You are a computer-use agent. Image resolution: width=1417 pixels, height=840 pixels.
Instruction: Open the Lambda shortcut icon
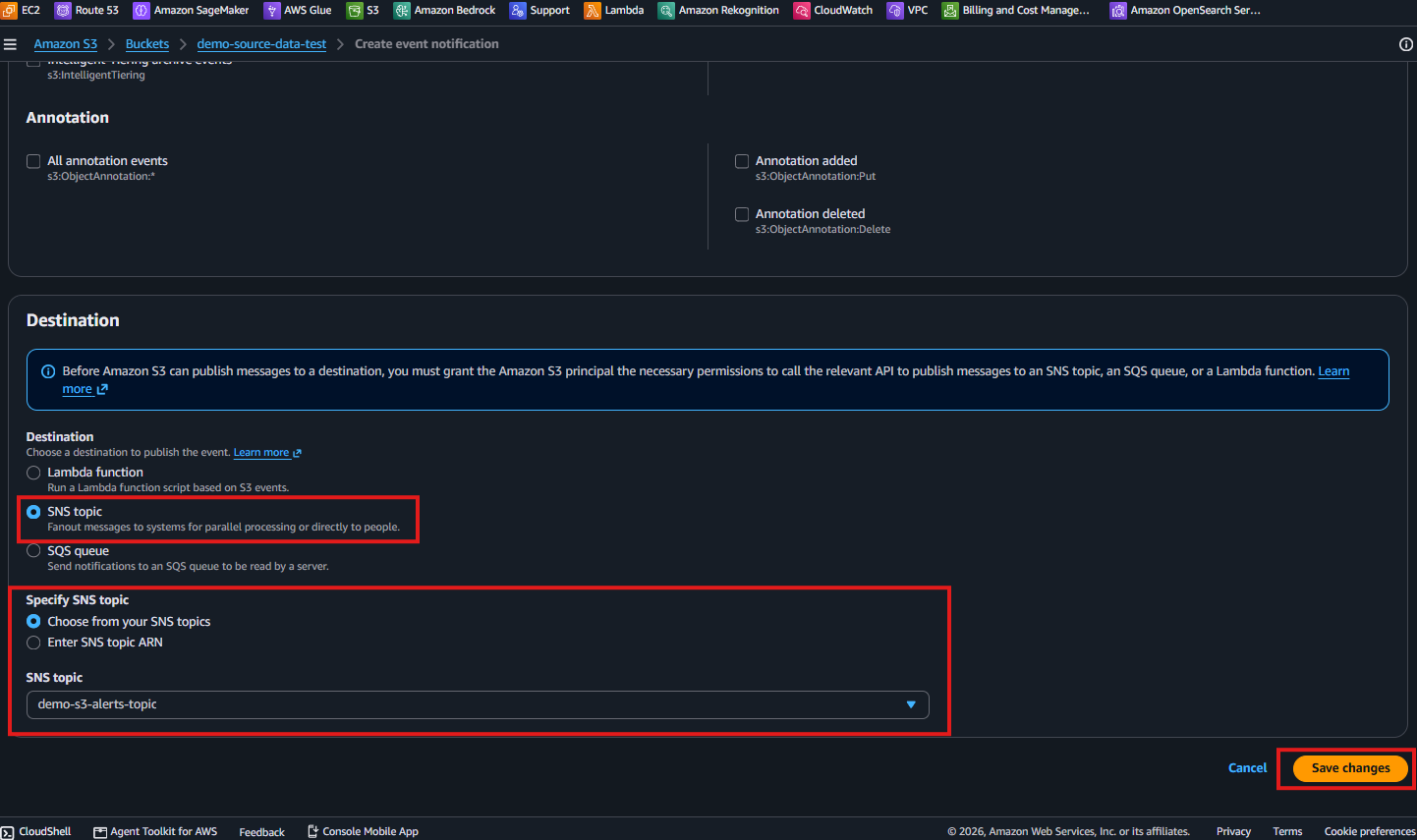[593, 11]
